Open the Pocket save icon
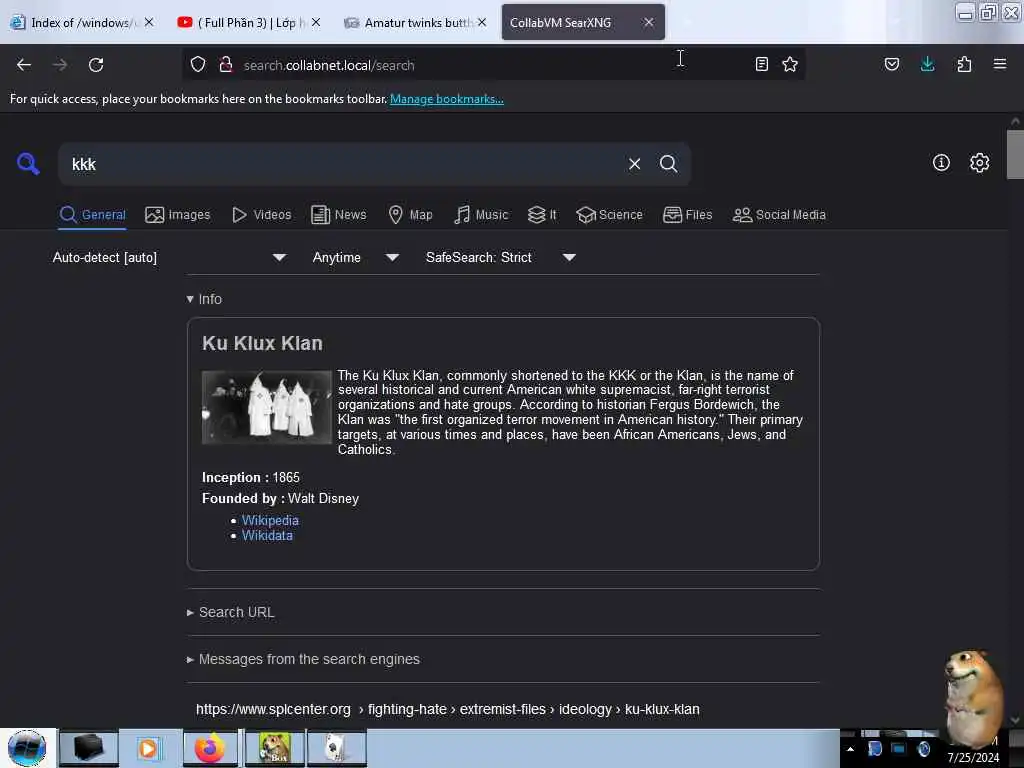Screen dimensions: 1024x768 (891, 64)
